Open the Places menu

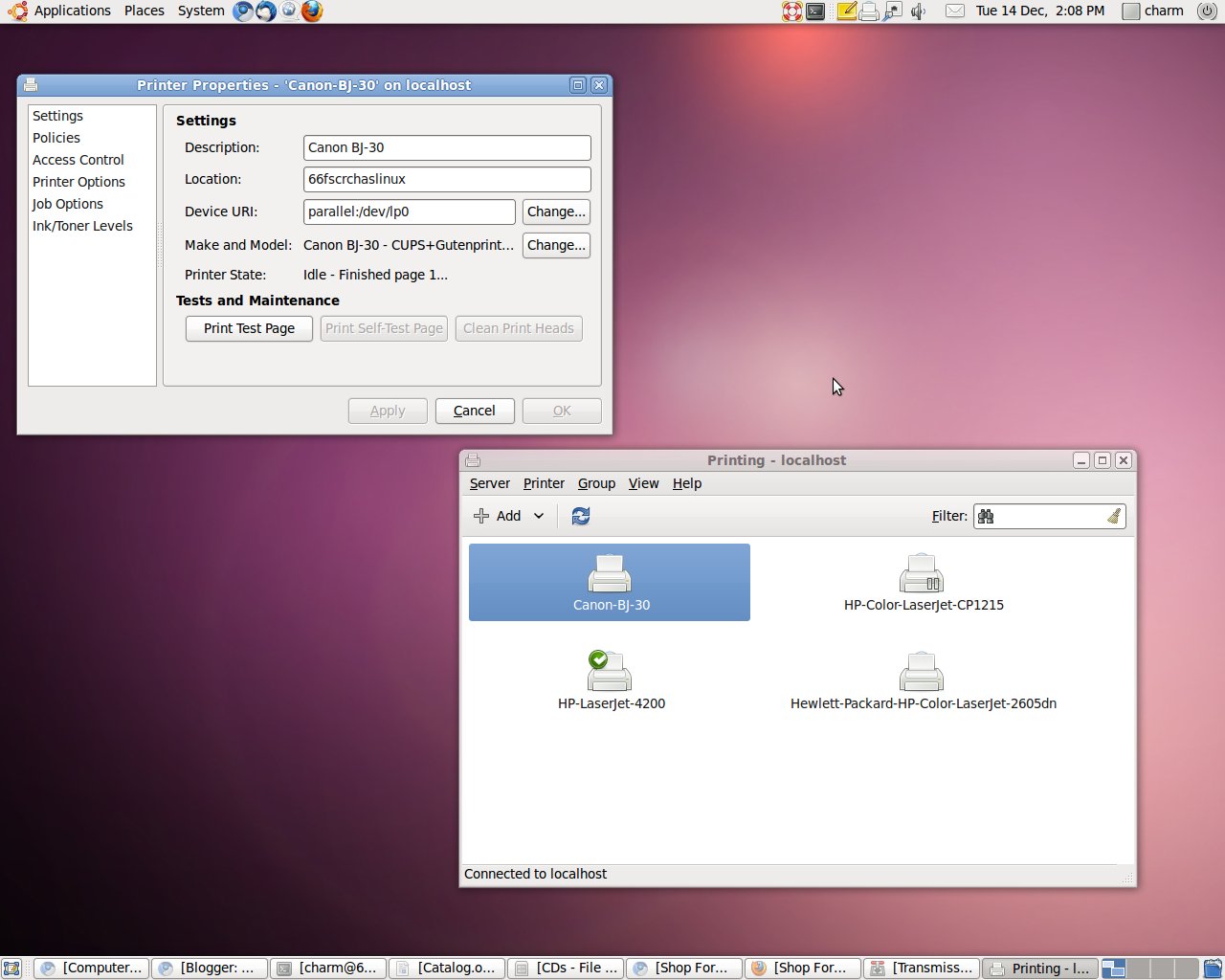pyautogui.click(x=145, y=11)
